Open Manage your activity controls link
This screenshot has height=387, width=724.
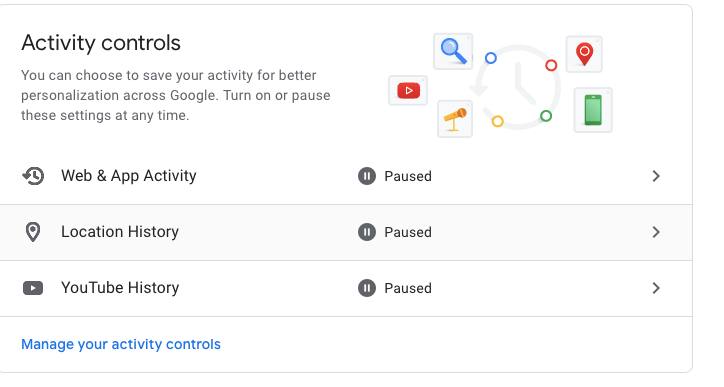(x=121, y=344)
